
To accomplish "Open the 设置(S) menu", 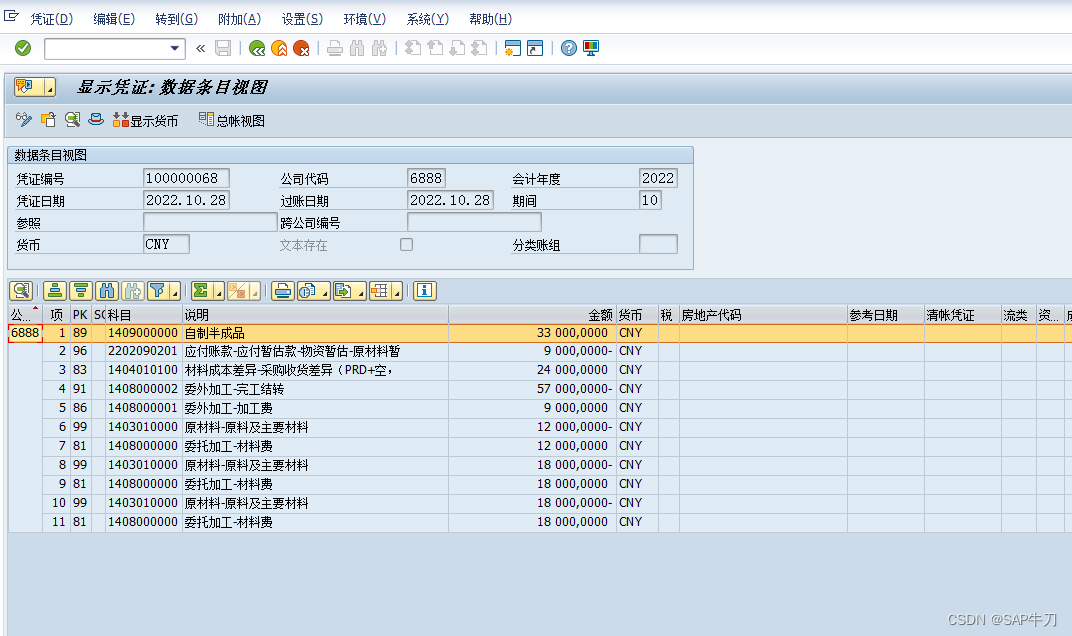I will tap(302, 19).
